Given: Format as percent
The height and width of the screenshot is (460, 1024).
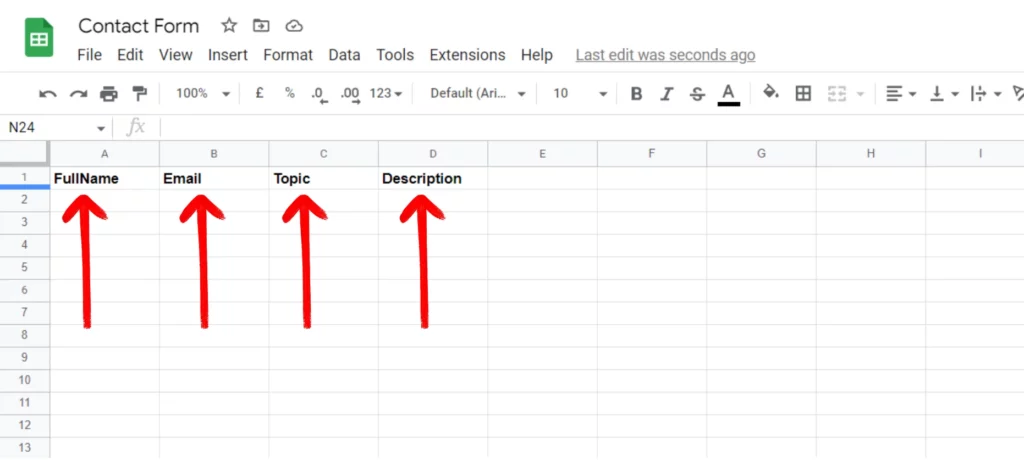Looking at the screenshot, I should point(289,93).
